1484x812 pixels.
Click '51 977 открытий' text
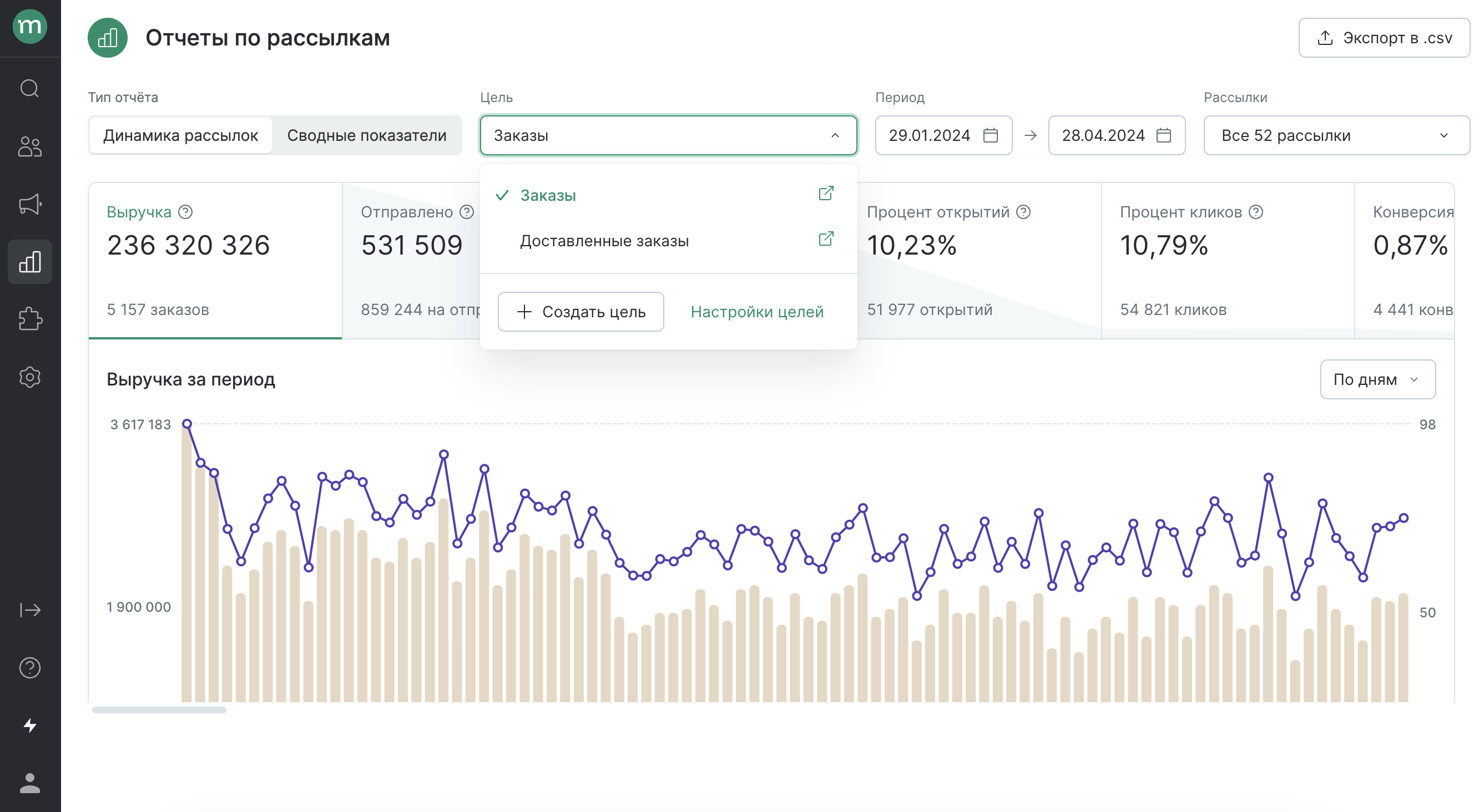pyautogui.click(x=930, y=310)
